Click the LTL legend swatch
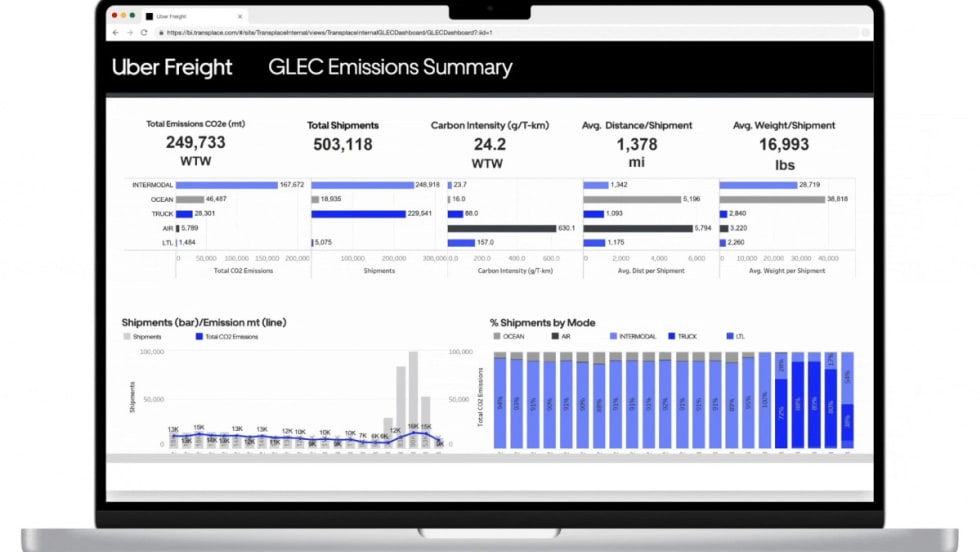Screen dimensions: 980x552 728,337
